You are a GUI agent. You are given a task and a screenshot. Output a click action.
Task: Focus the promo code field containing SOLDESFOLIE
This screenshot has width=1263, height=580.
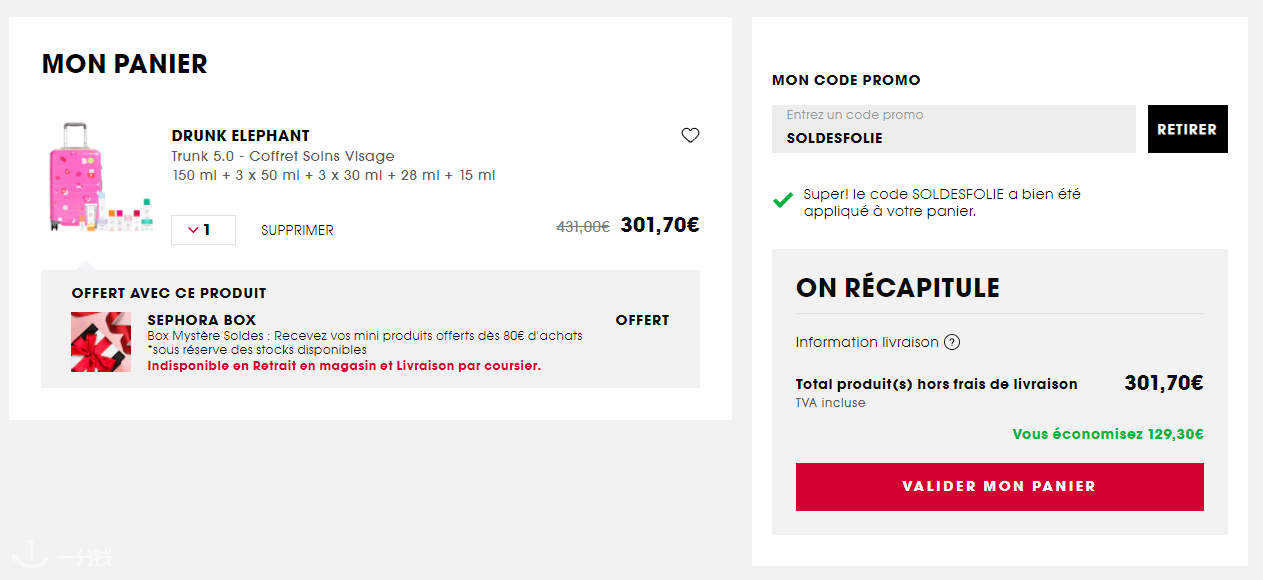953,129
